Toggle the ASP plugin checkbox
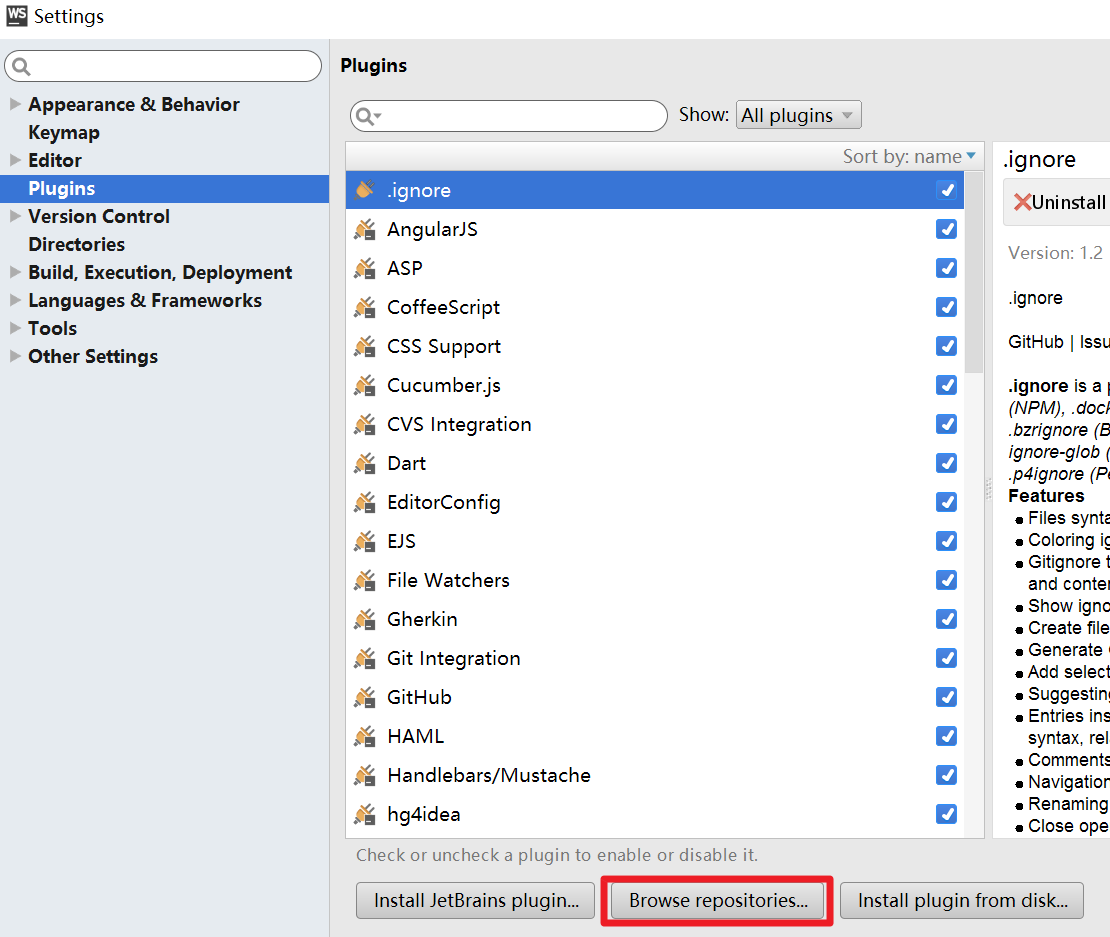Viewport: 1110px width, 937px height. click(946, 268)
